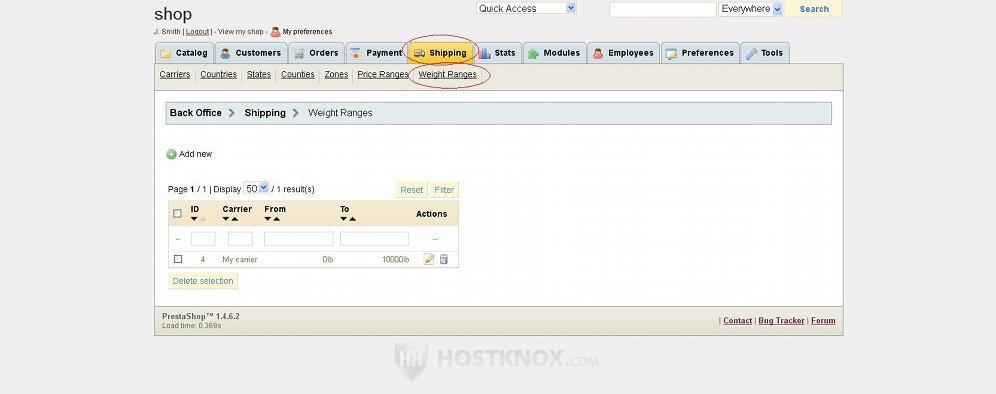Open the Modules tab
This screenshot has width=996, height=394.
[x=555, y=53]
